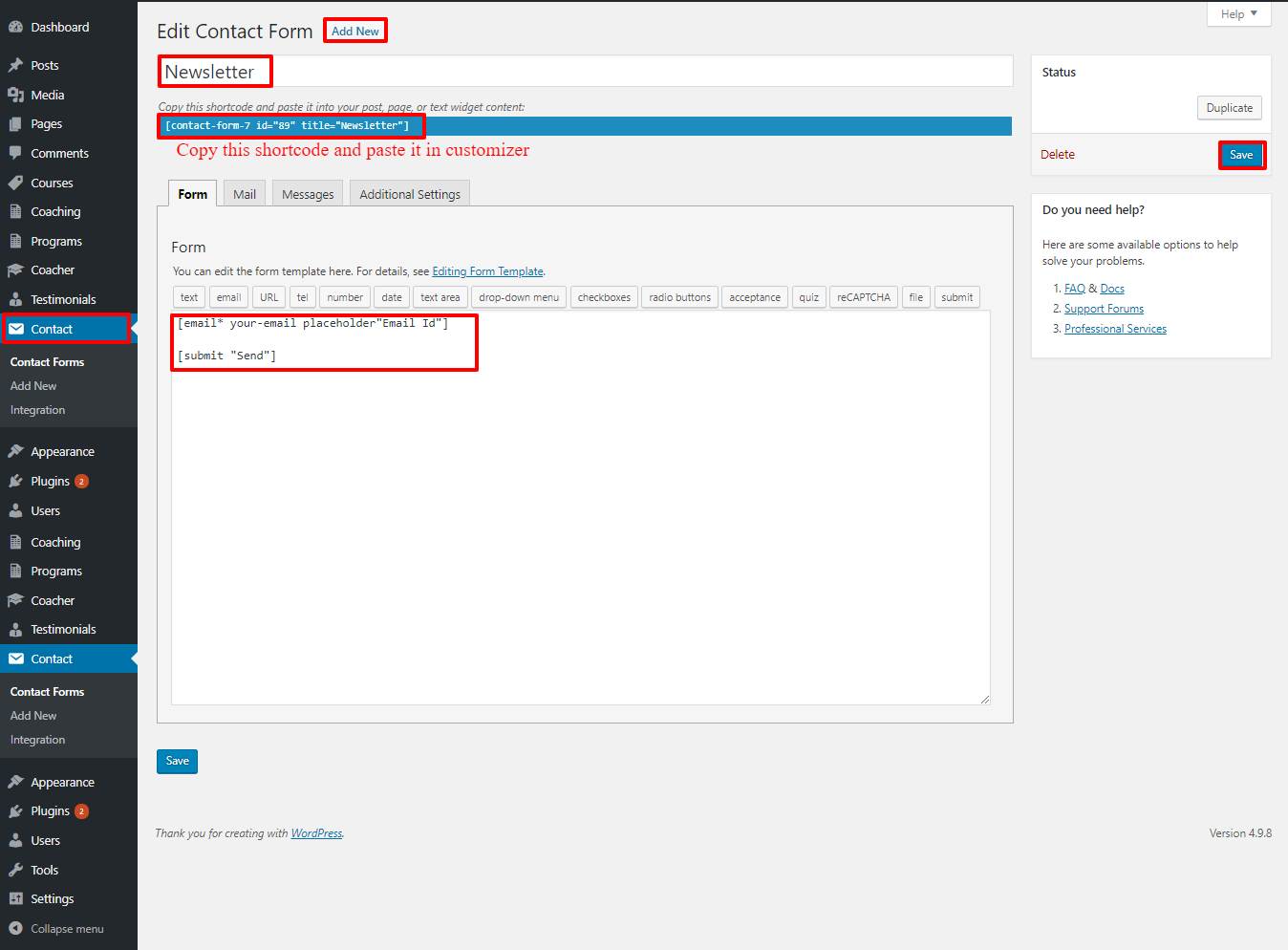Screen dimensions: 1288x950
Task: Open the Comments bubble icon
Action: point(15,154)
